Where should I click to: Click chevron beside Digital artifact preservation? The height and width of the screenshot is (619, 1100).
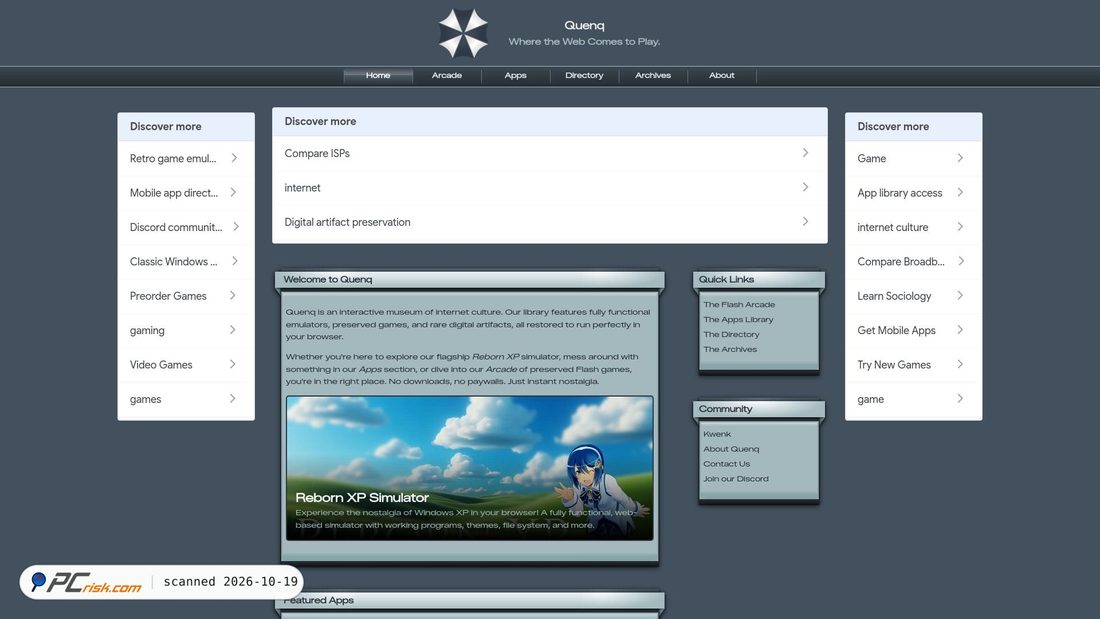click(805, 221)
